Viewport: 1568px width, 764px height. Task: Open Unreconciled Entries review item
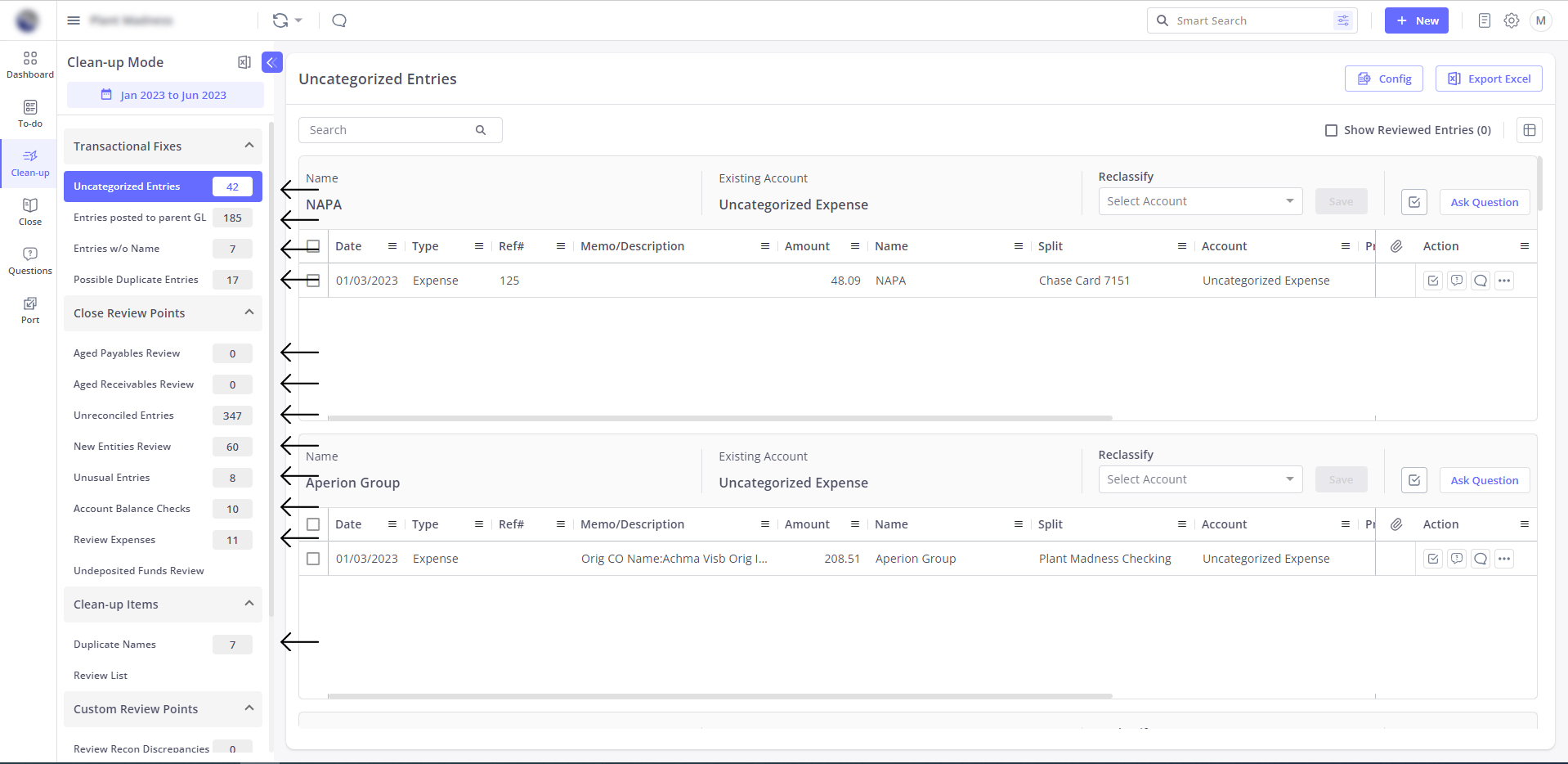pos(123,416)
